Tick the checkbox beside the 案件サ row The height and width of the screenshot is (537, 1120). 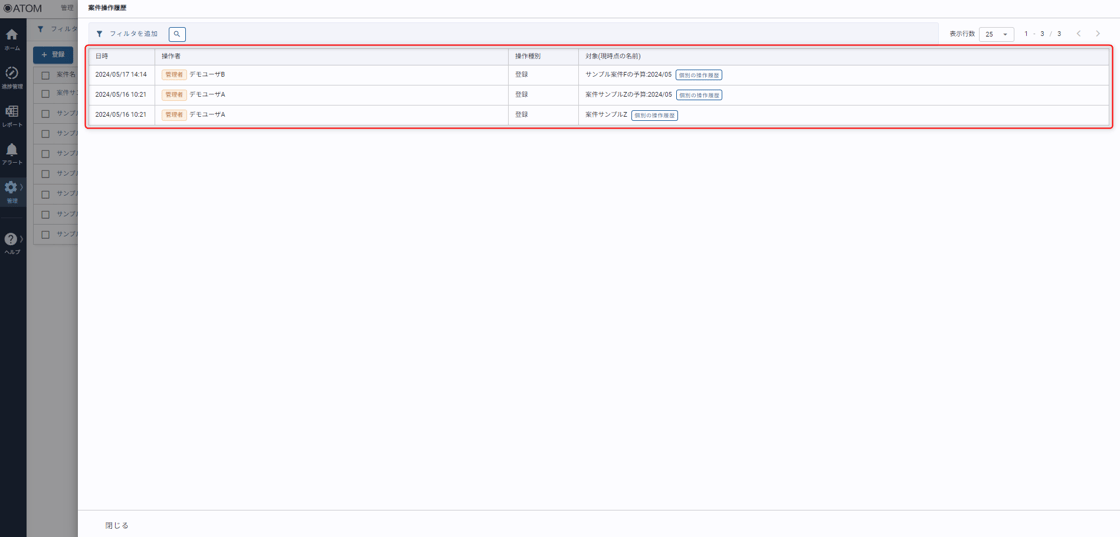45,93
